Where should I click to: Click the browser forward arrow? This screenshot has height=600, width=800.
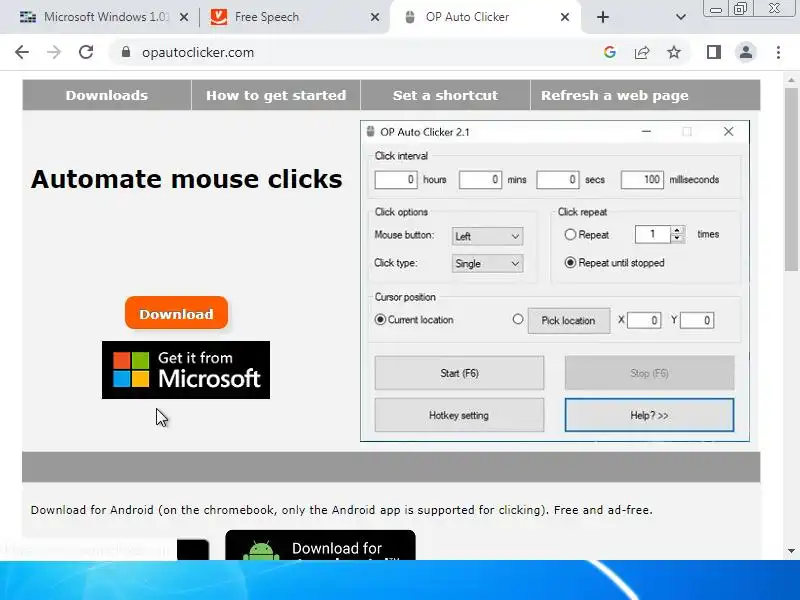54,52
